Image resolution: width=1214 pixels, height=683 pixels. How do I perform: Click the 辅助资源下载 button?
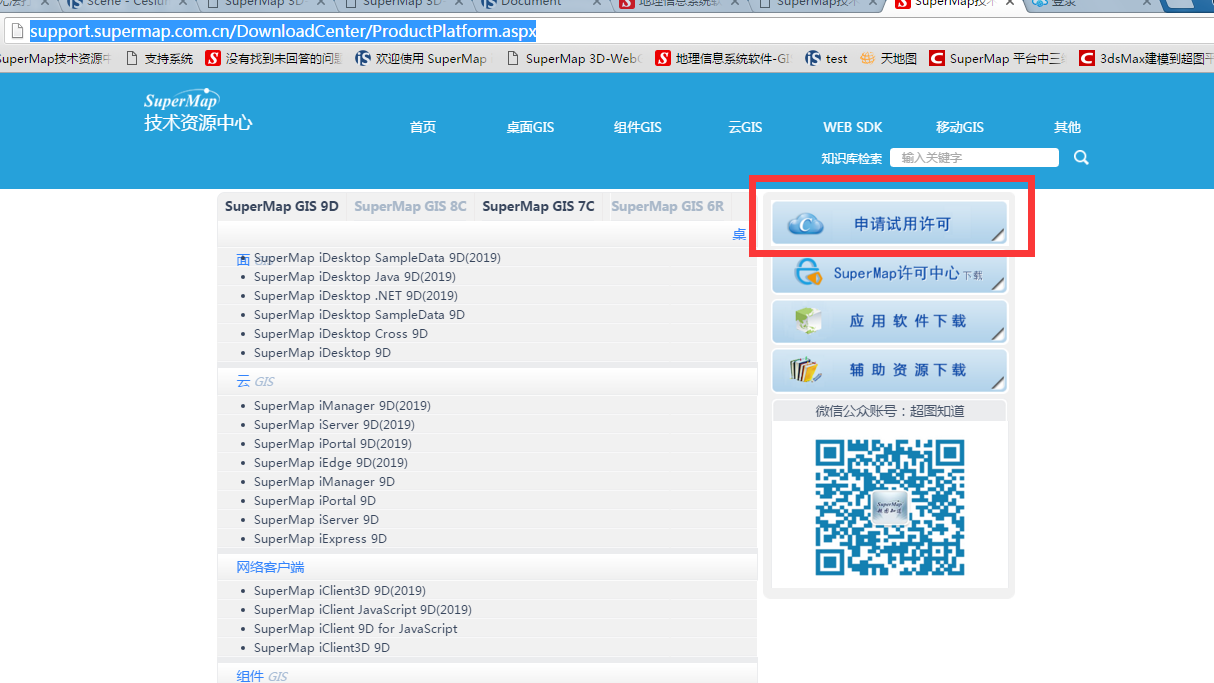pyautogui.click(x=890, y=370)
